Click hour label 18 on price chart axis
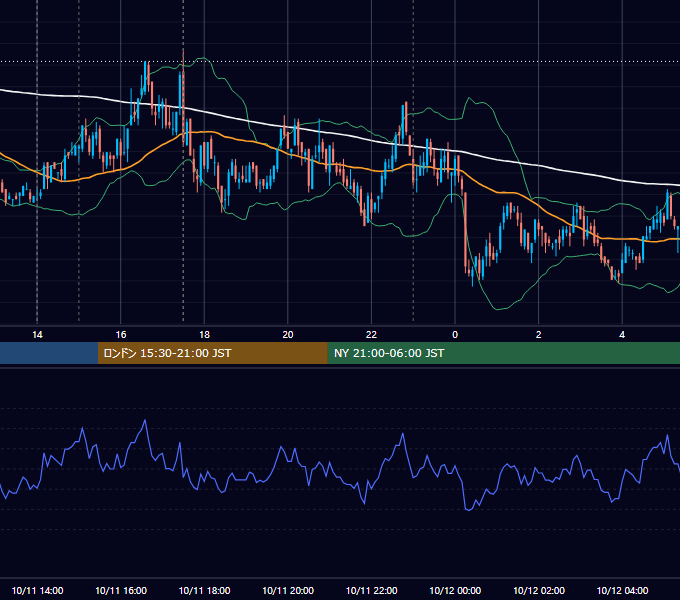Viewport: 680px width, 600px height. pyautogui.click(x=204, y=335)
